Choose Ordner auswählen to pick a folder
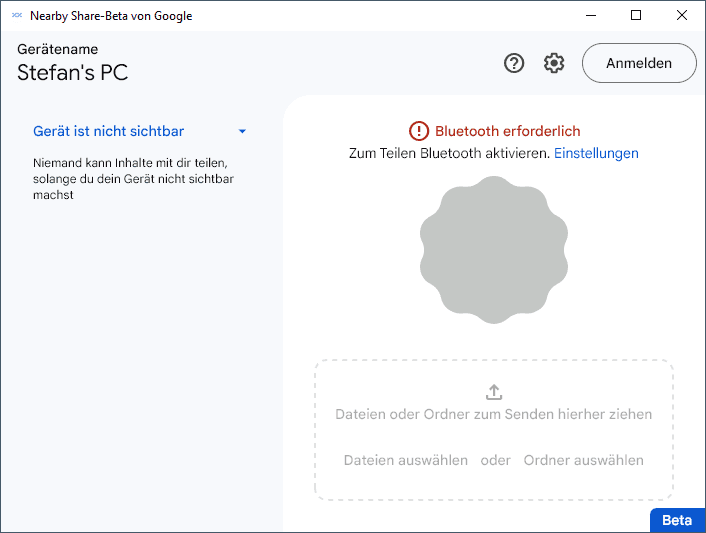The width and height of the screenshot is (706, 533). (583, 460)
